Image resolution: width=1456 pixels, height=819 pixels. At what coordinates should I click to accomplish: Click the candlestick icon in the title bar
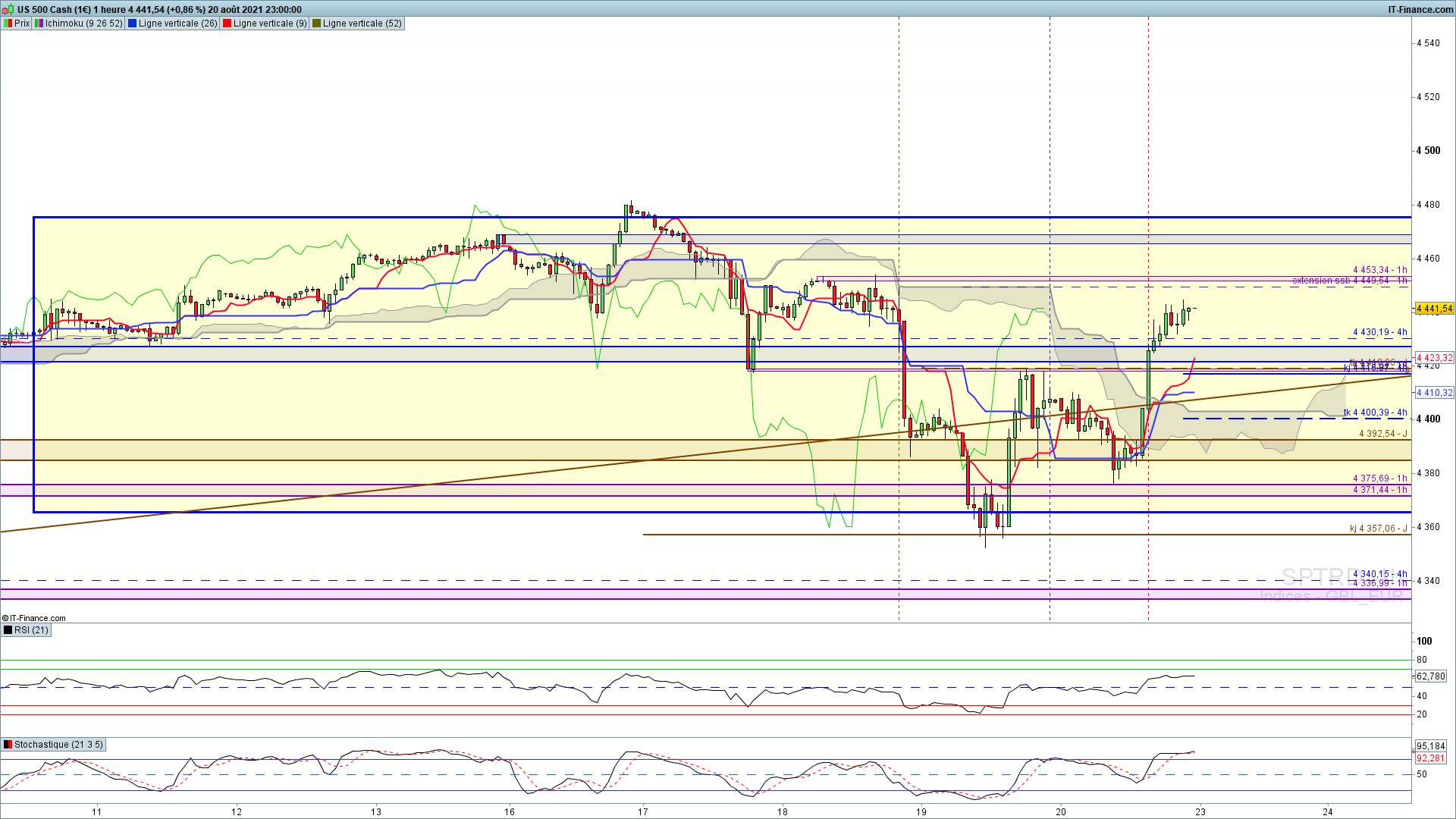click(x=8, y=9)
